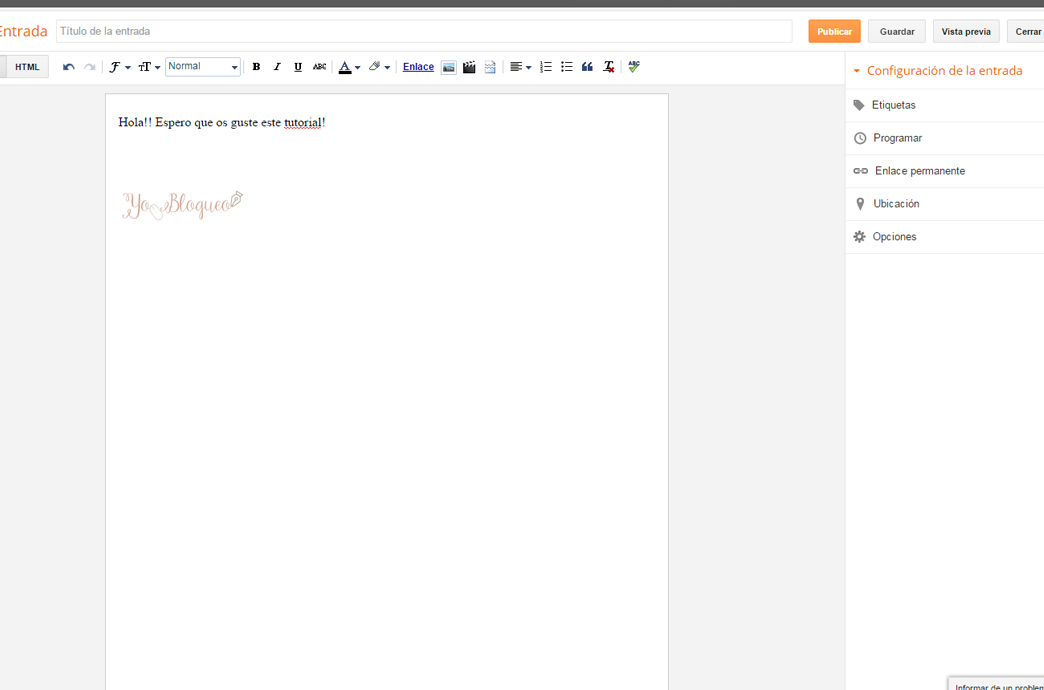The width and height of the screenshot is (1044, 690).
Task: Click inside the Hola!! Espero text line
Action: point(222,123)
